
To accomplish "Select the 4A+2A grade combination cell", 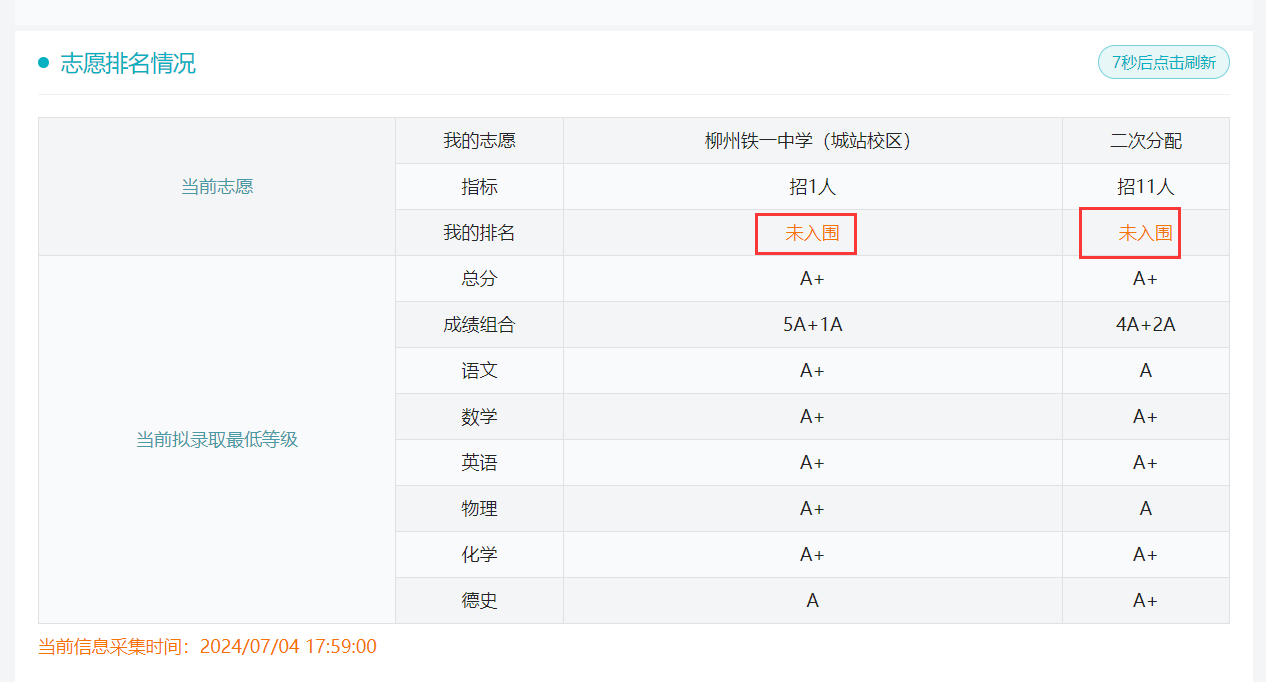I will (x=1145, y=325).
